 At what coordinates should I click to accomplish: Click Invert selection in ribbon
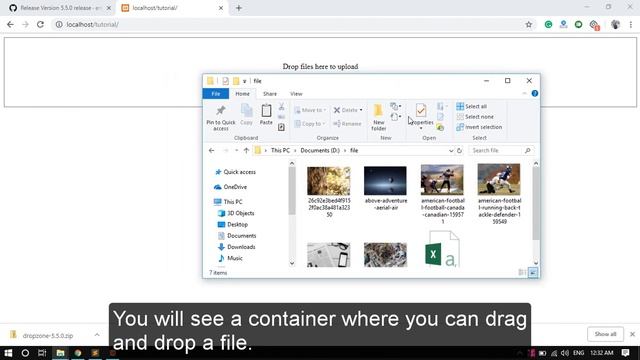click(479, 127)
